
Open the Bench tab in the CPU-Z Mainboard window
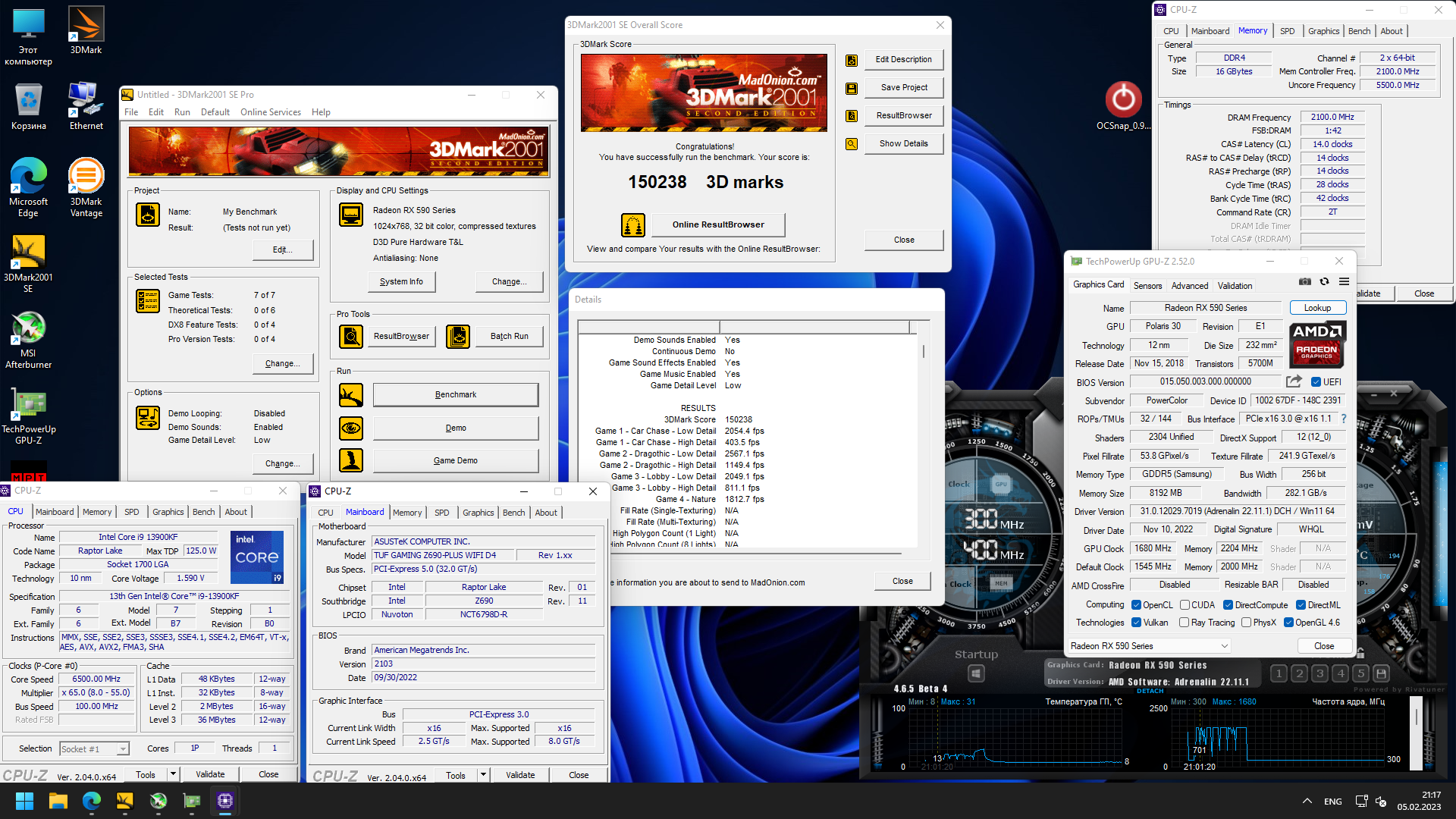[x=513, y=513]
